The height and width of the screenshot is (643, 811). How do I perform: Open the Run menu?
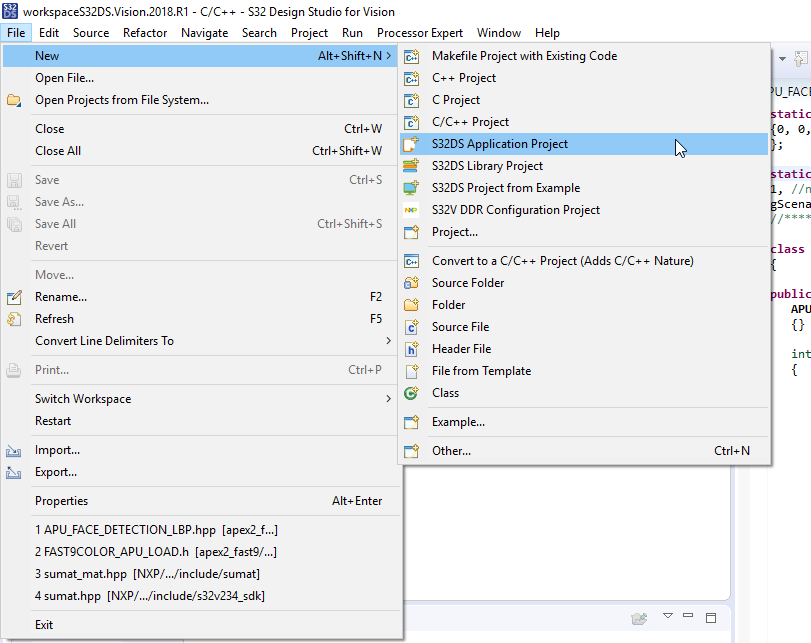pos(352,33)
